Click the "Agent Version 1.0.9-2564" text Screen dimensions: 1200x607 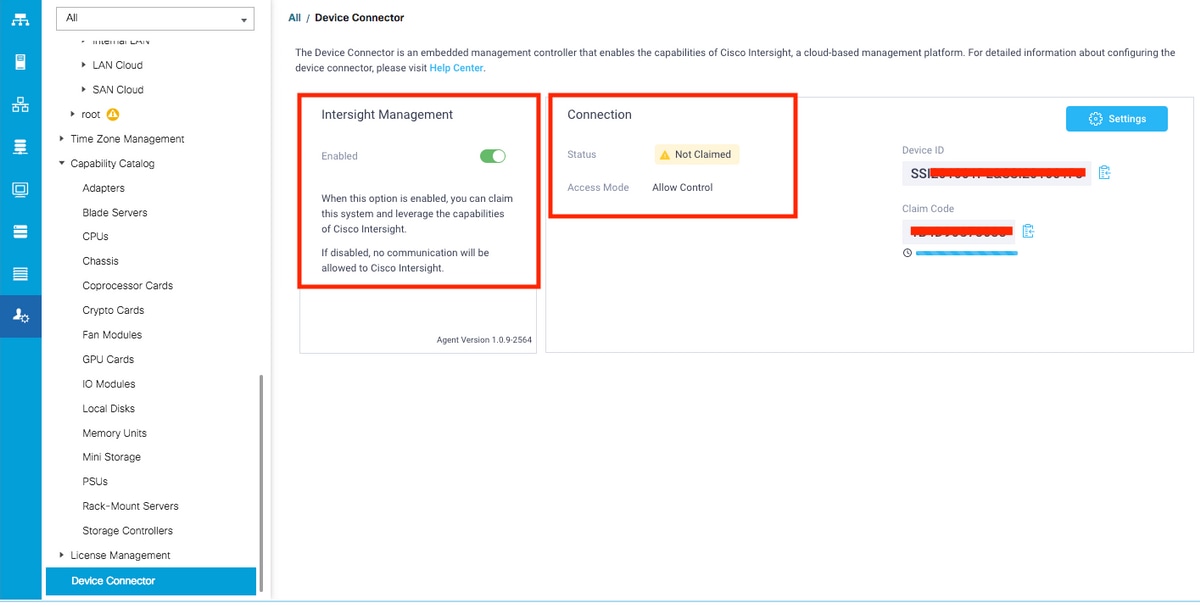(x=484, y=340)
